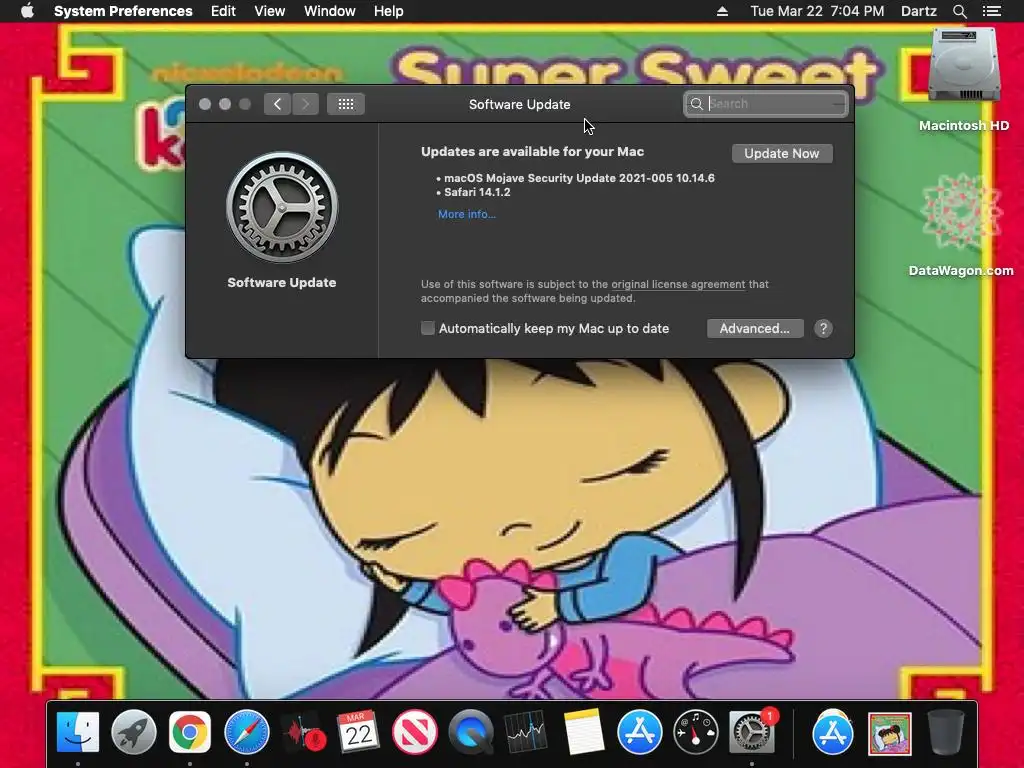The height and width of the screenshot is (768, 1024).
Task: Click the Update Now button
Action: point(782,153)
